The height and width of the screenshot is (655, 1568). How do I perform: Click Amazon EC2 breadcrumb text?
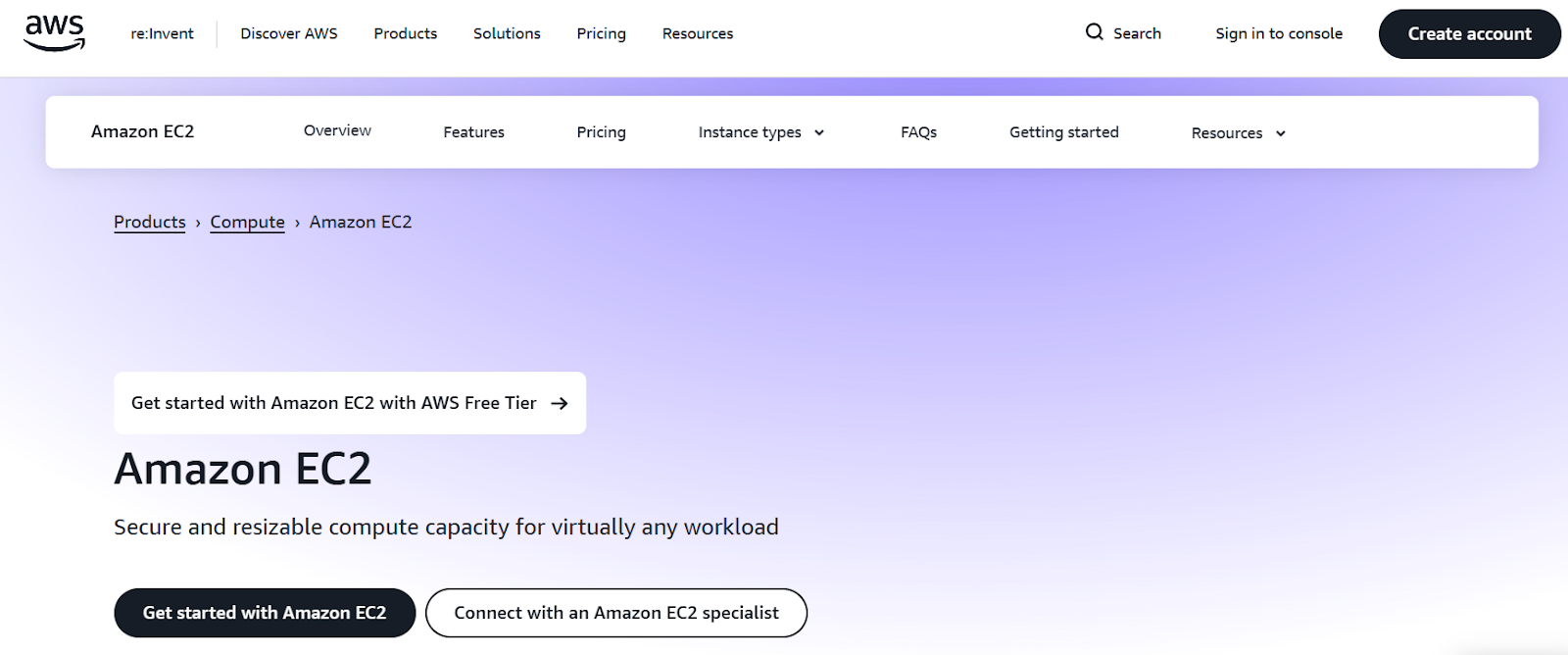click(361, 222)
